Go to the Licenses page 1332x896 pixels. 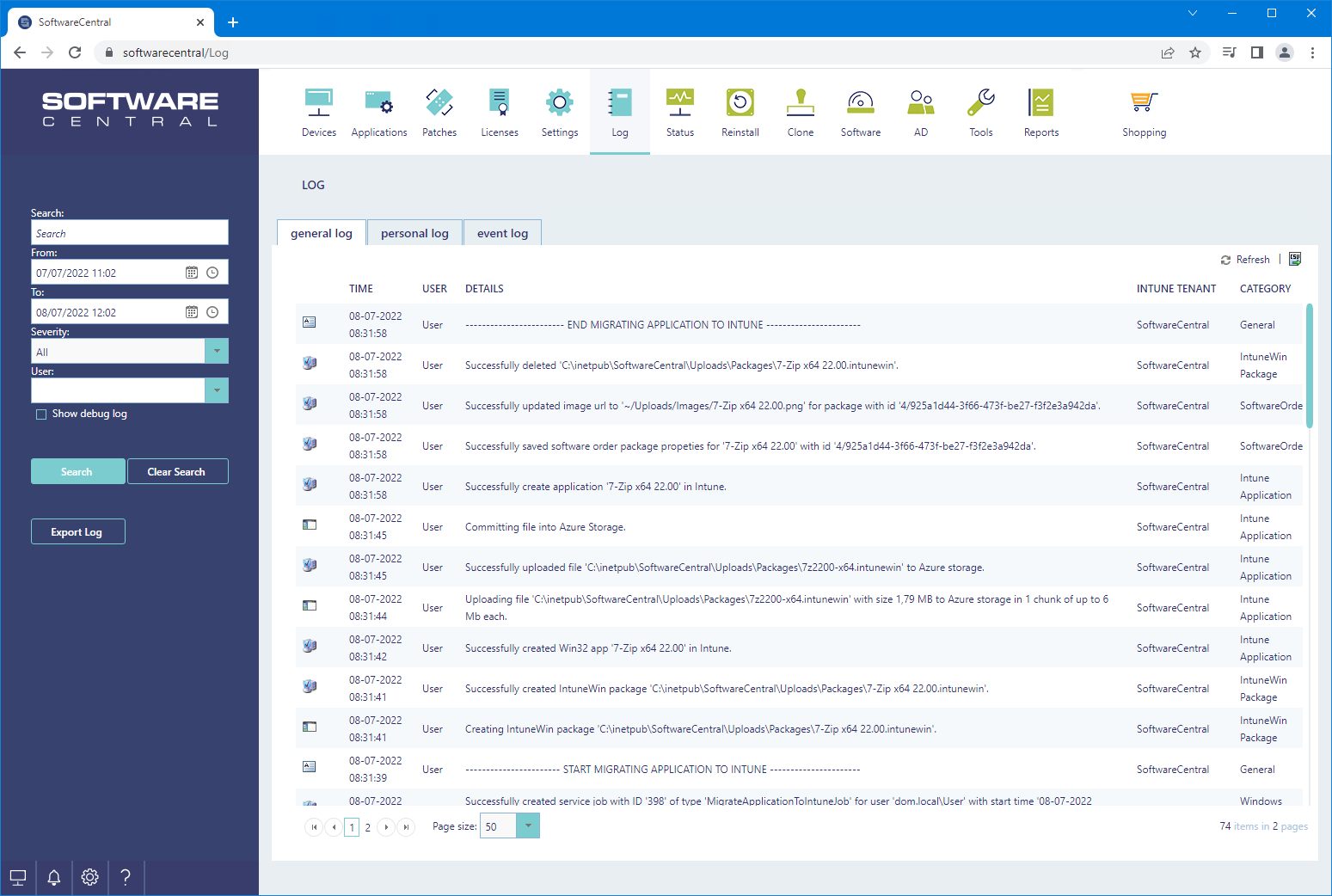tap(500, 113)
